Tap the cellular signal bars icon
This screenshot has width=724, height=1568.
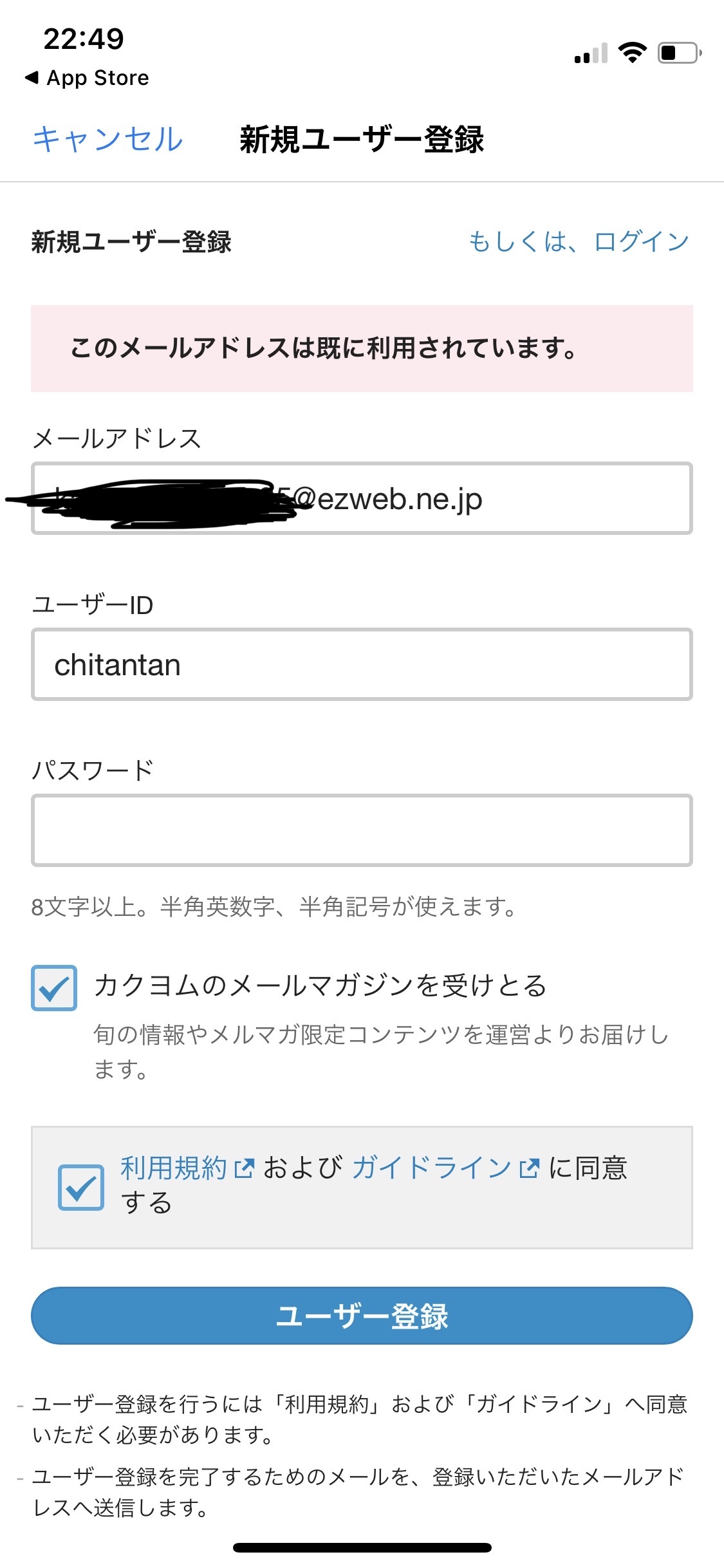pyautogui.click(x=591, y=53)
